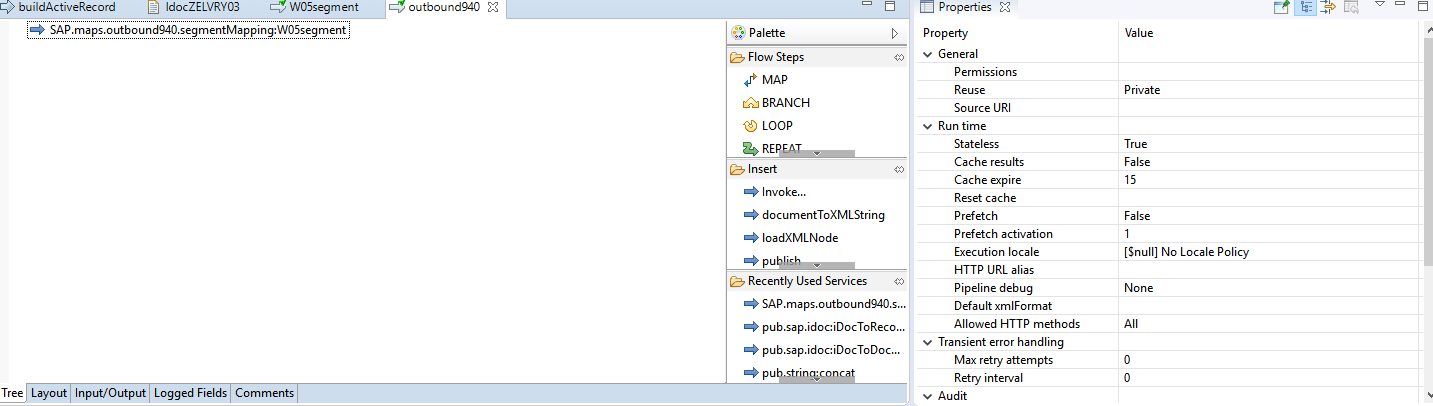Viewport: 1433px width, 406px height.
Task: Collapse the Run time property category
Action: [x=927, y=126]
